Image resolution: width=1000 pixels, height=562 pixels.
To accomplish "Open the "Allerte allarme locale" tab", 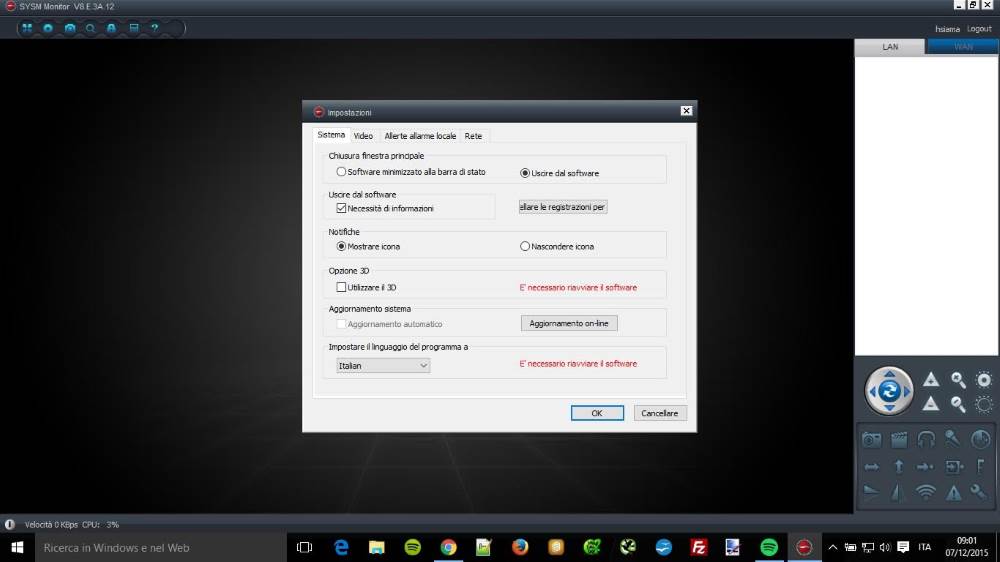I will pyautogui.click(x=420, y=136).
